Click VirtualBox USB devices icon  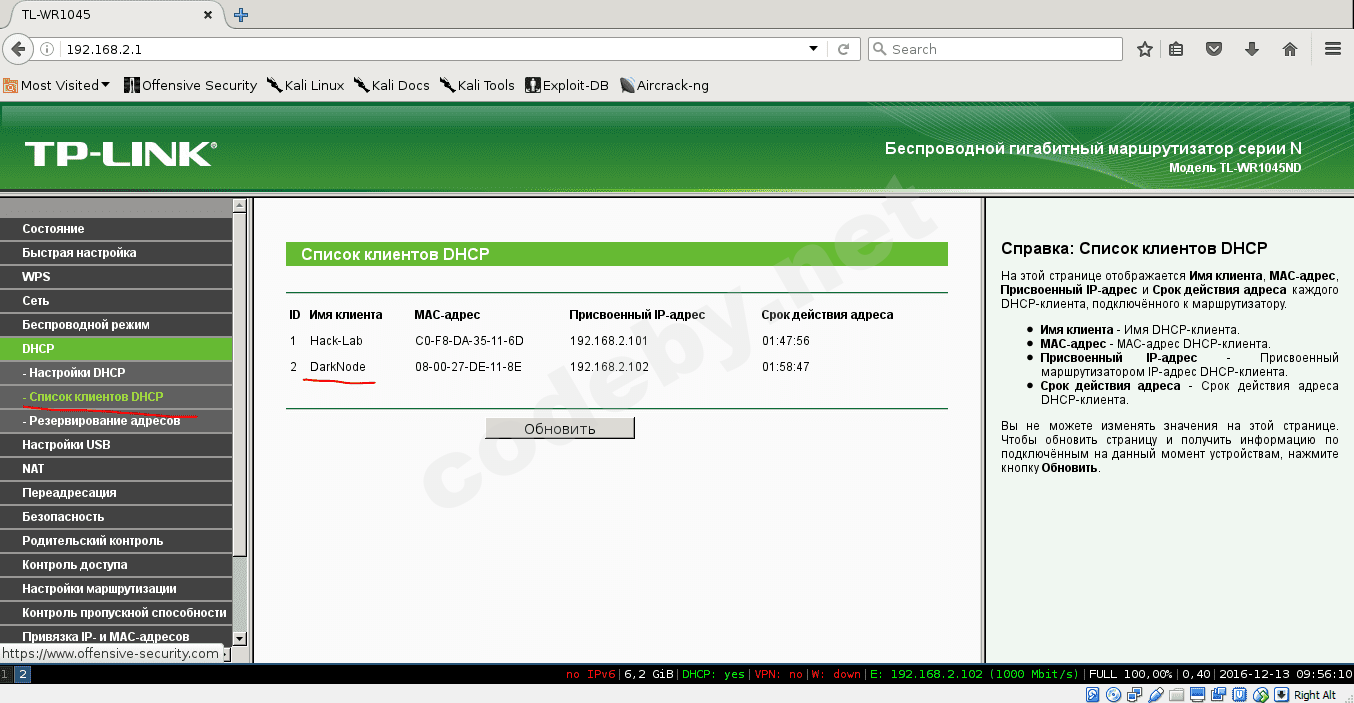[x=1156, y=694]
